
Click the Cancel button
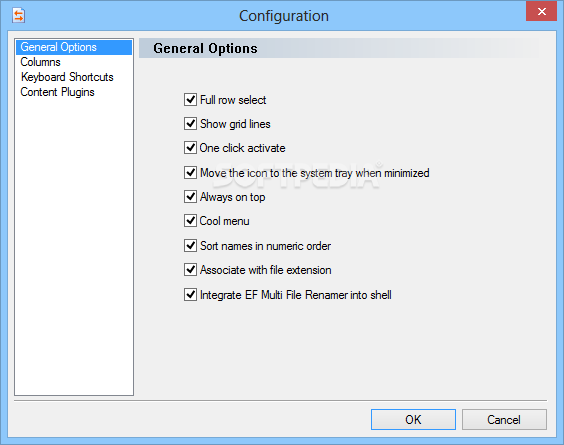tap(504, 419)
